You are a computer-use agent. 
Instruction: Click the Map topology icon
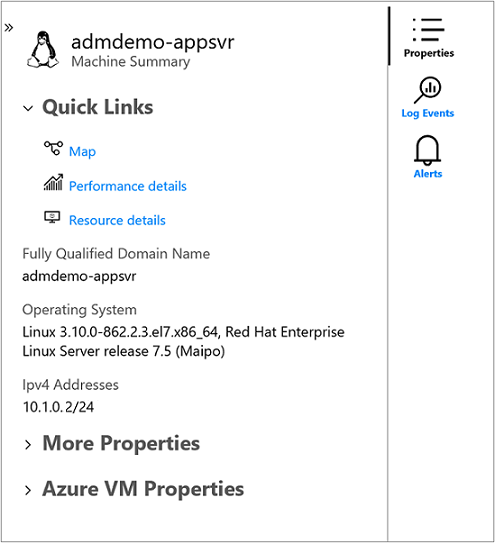53,148
